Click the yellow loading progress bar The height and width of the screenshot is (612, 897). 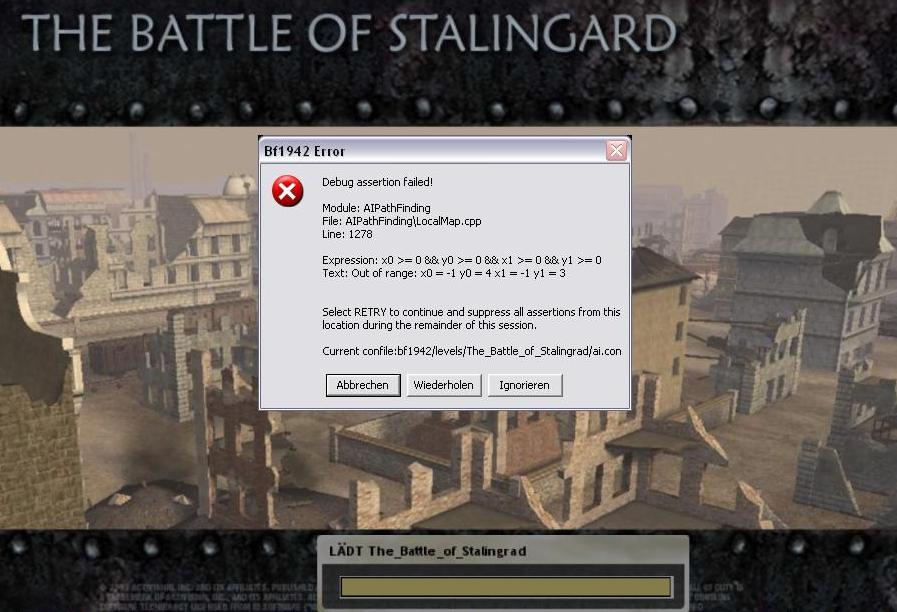(506, 587)
